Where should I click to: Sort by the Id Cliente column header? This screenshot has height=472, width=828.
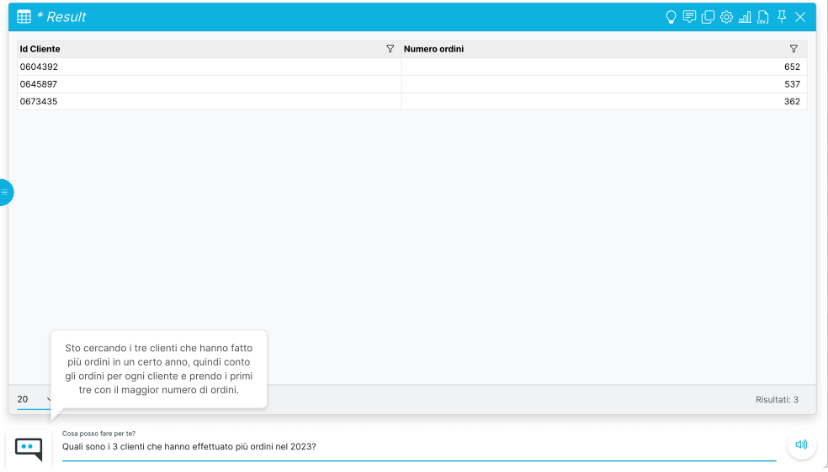pos(40,49)
